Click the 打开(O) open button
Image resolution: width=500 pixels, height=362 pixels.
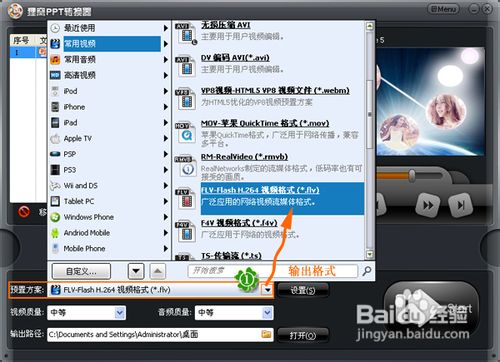click(x=303, y=335)
